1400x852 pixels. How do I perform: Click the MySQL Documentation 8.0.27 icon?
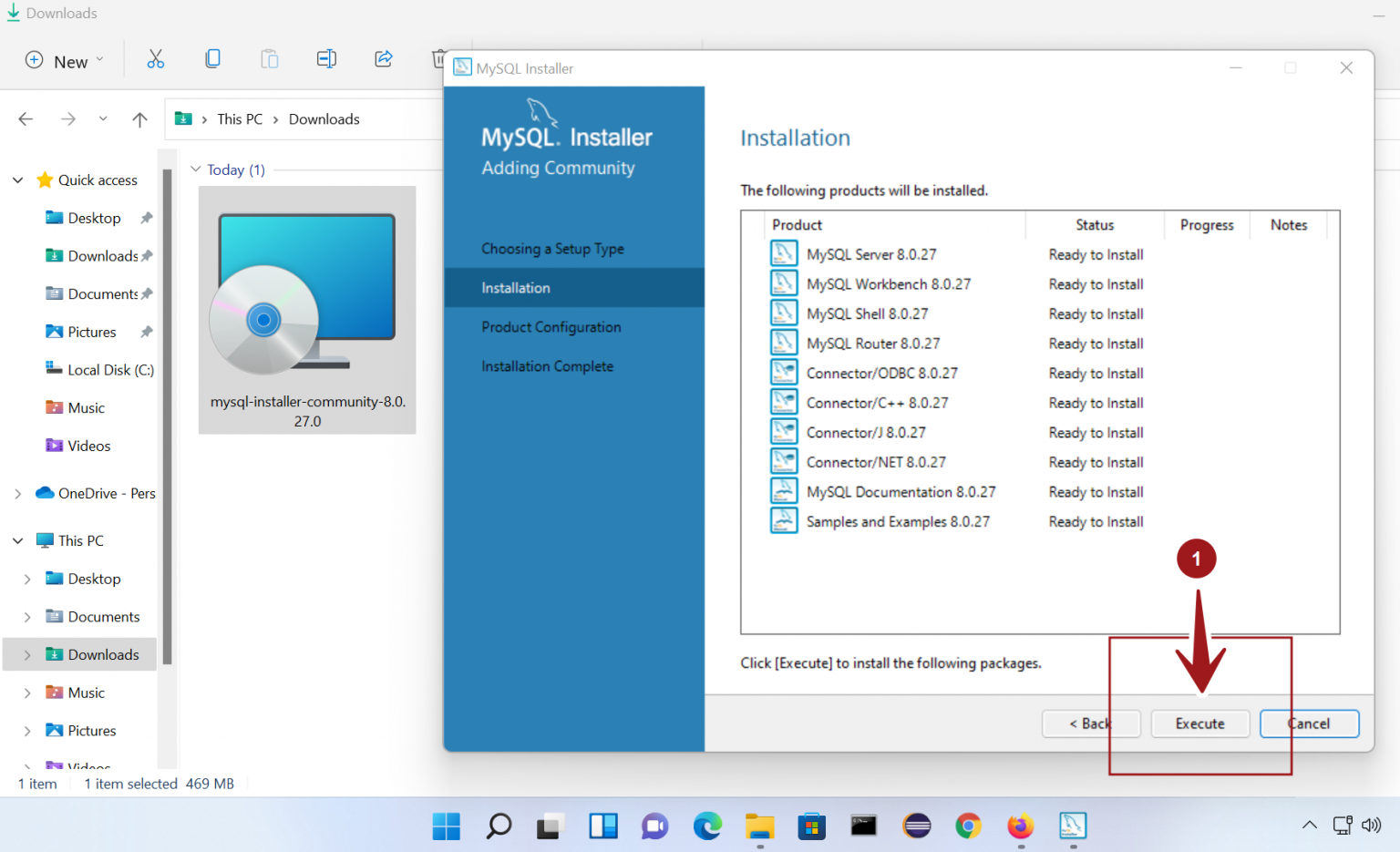coord(783,491)
